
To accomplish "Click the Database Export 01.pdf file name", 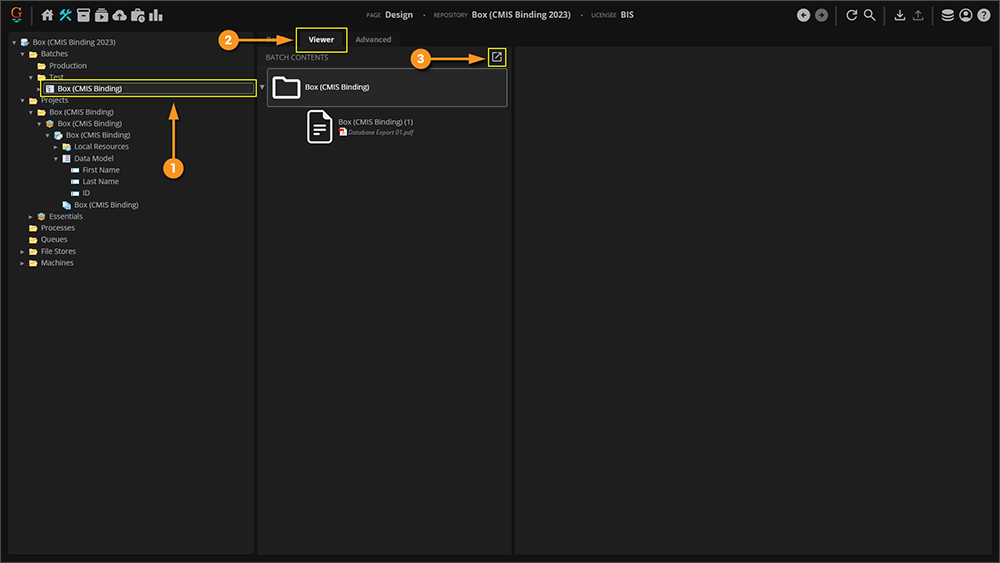I will tap(381, 133).
